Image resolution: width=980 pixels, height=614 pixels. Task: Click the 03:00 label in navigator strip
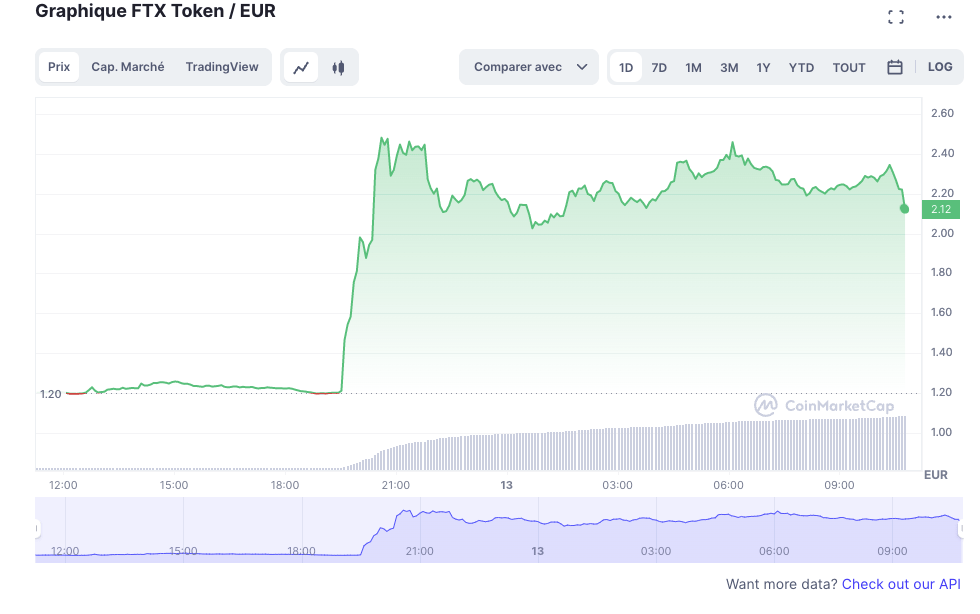tap(656, 551)
